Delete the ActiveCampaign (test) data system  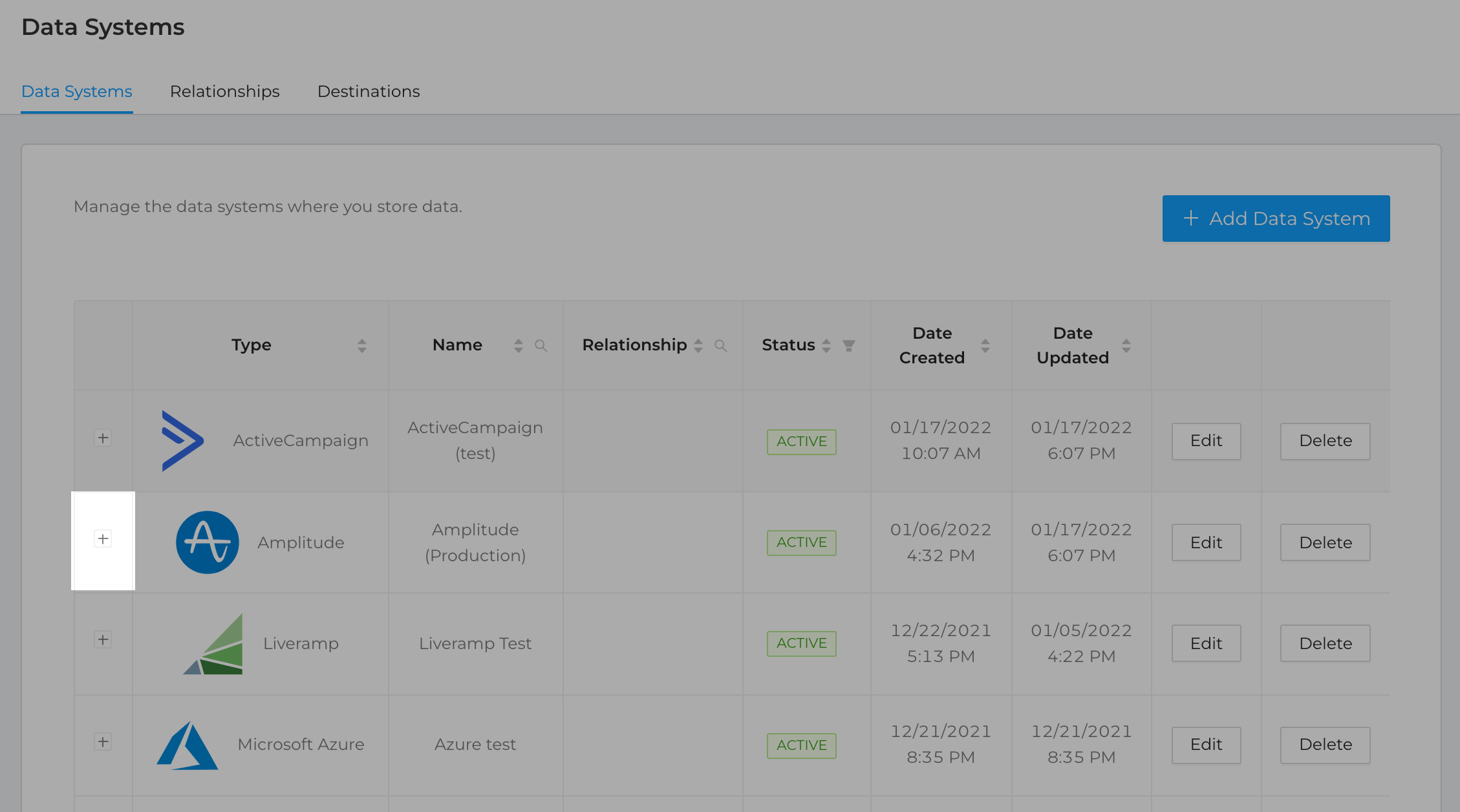1326,442
